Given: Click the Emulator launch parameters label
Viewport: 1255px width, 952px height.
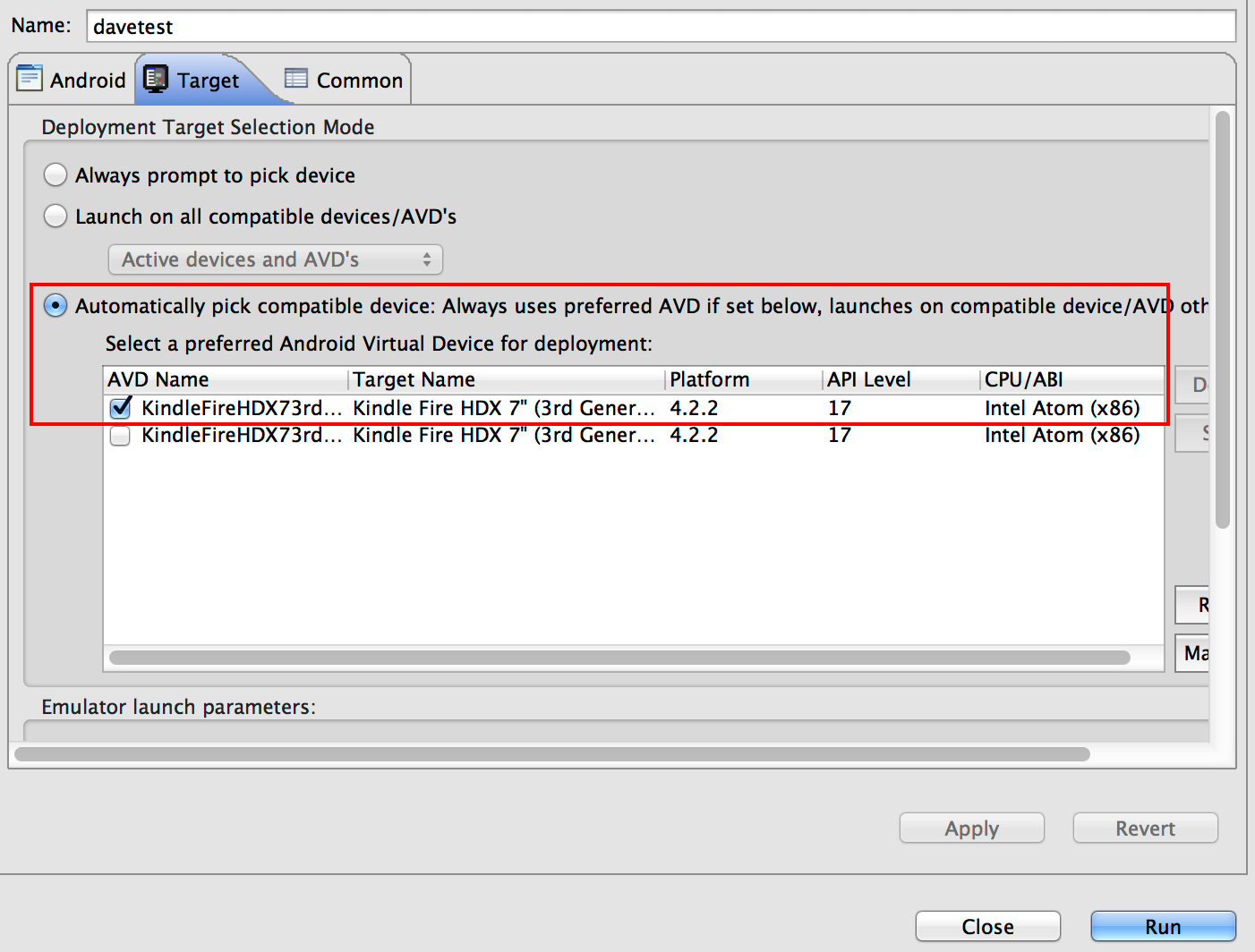Looking at the screenshot, I should [178, 707].
